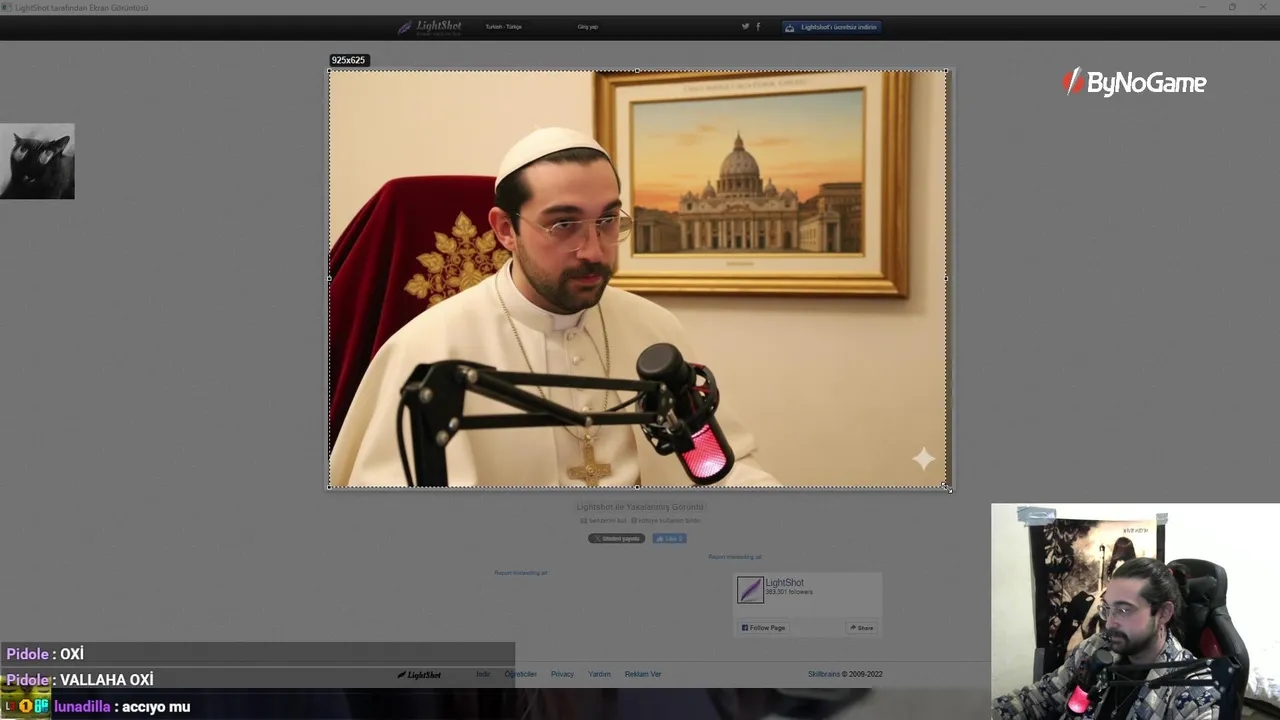Open the Turkish - Türkçe language selector
The height and width of the screenshot is (720, 1280).
[503, 27]
